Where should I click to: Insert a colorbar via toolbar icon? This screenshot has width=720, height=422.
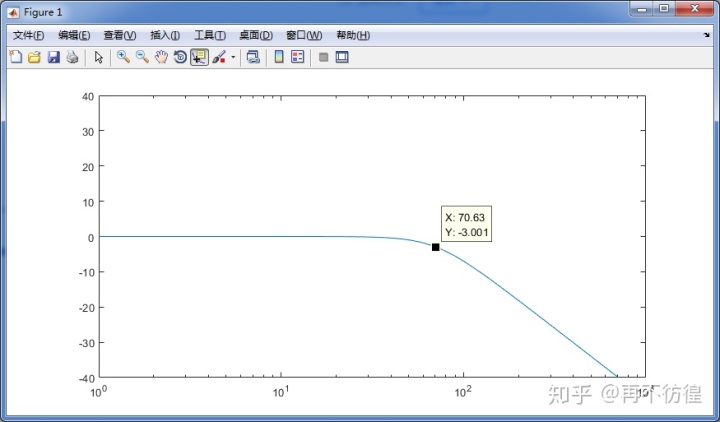pyautogui.click(x=279, y=57)
